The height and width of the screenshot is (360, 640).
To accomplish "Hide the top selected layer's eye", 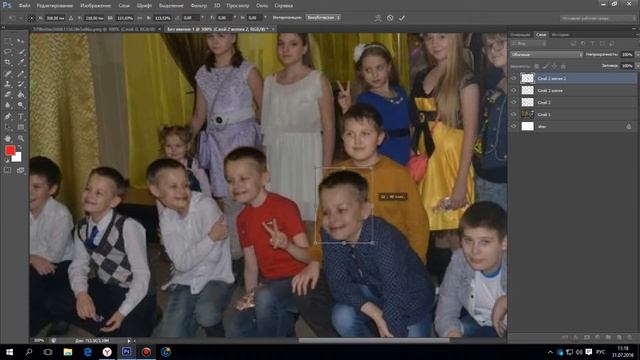I will [513, 78].
